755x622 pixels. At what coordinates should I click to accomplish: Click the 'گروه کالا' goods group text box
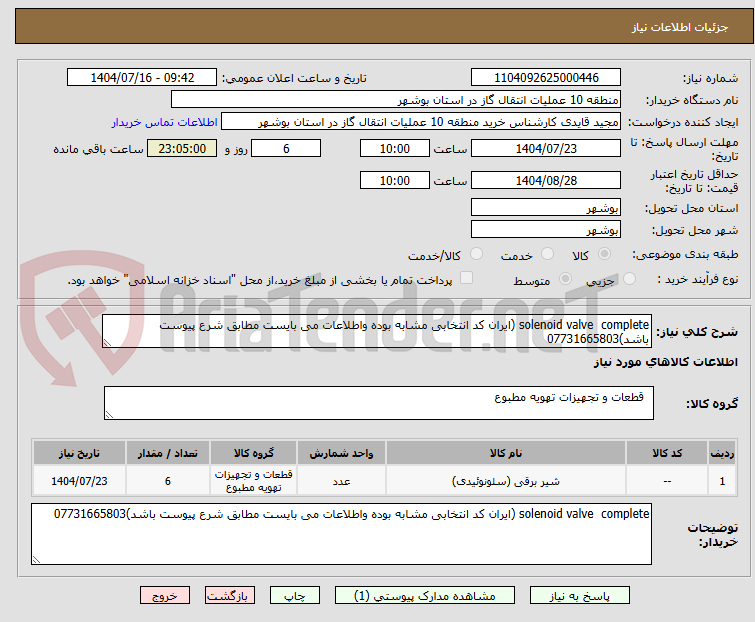pos(378,403)
